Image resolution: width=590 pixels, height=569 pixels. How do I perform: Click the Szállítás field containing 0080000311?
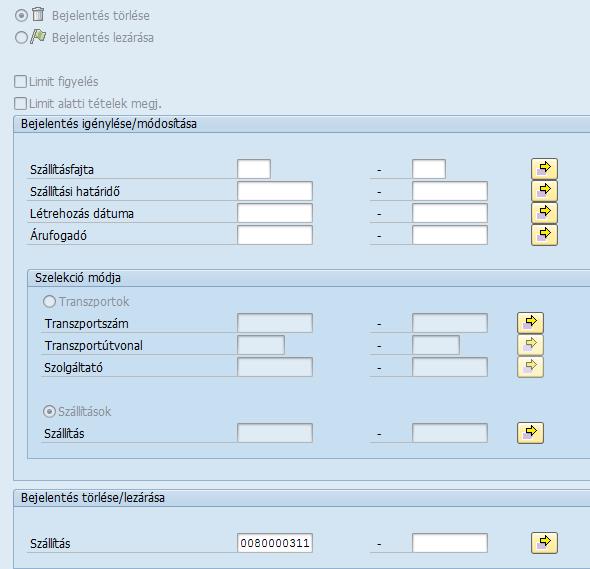click(x=275, y=543)
